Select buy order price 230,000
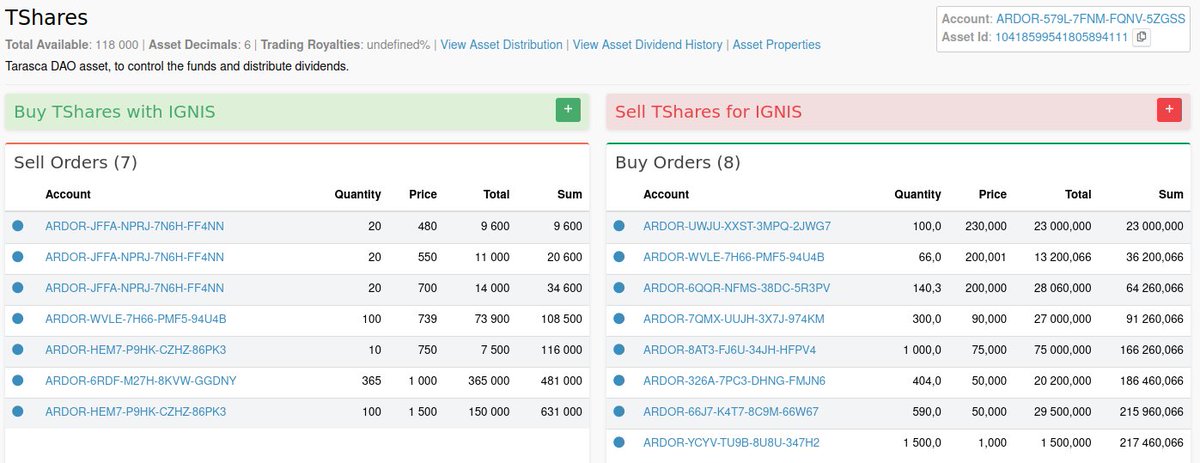The width and height of the screenshot is (1200, 463). 986,226
